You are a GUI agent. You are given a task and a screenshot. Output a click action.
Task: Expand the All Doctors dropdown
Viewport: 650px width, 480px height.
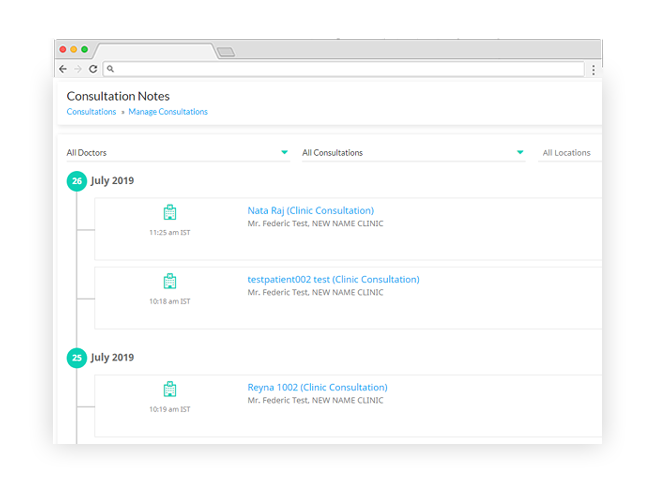284,153
